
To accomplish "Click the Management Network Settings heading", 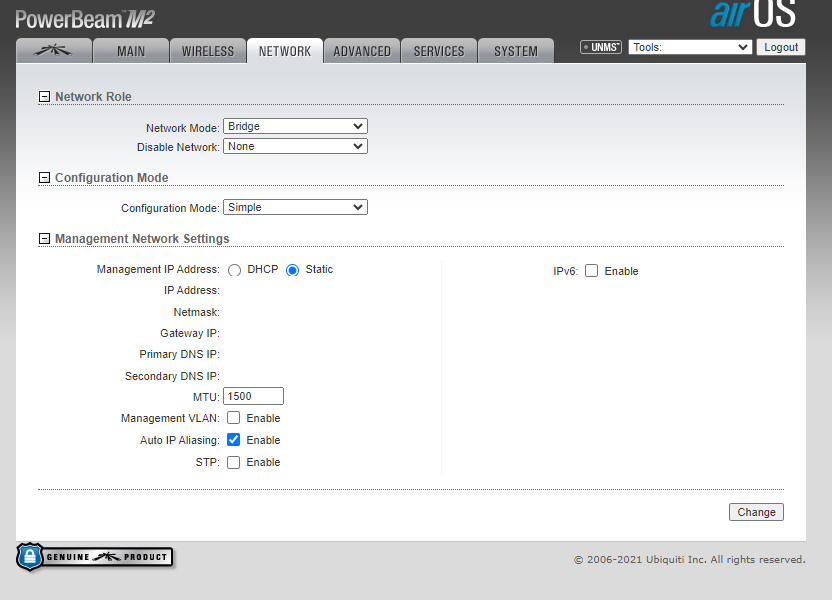I will tap(142, 239).
